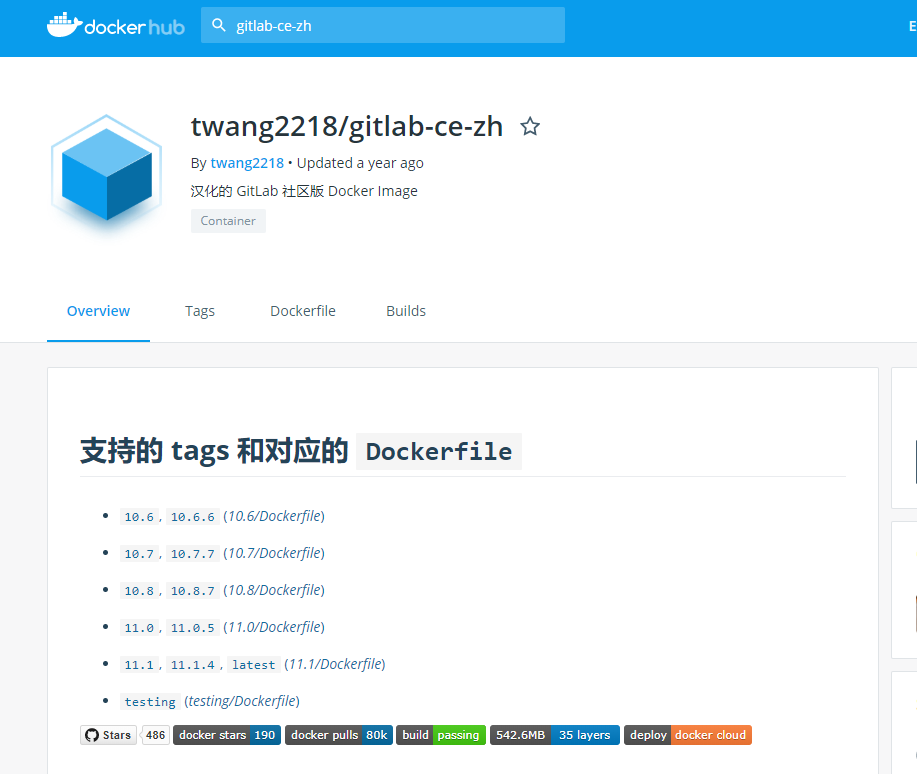Focus the gitlab-ce-zh search field
Viewport: 917px width, 774px height.
(x=382, y=25)
